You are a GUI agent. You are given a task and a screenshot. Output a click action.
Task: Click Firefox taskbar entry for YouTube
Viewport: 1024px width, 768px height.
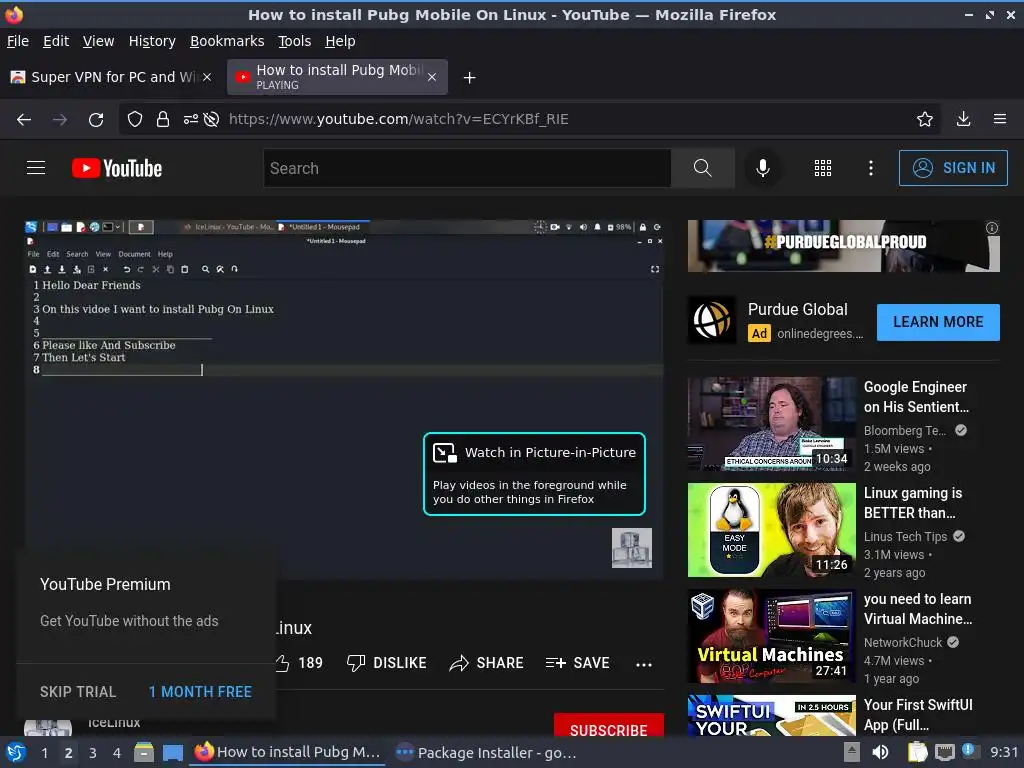click(x=288, y=752)
